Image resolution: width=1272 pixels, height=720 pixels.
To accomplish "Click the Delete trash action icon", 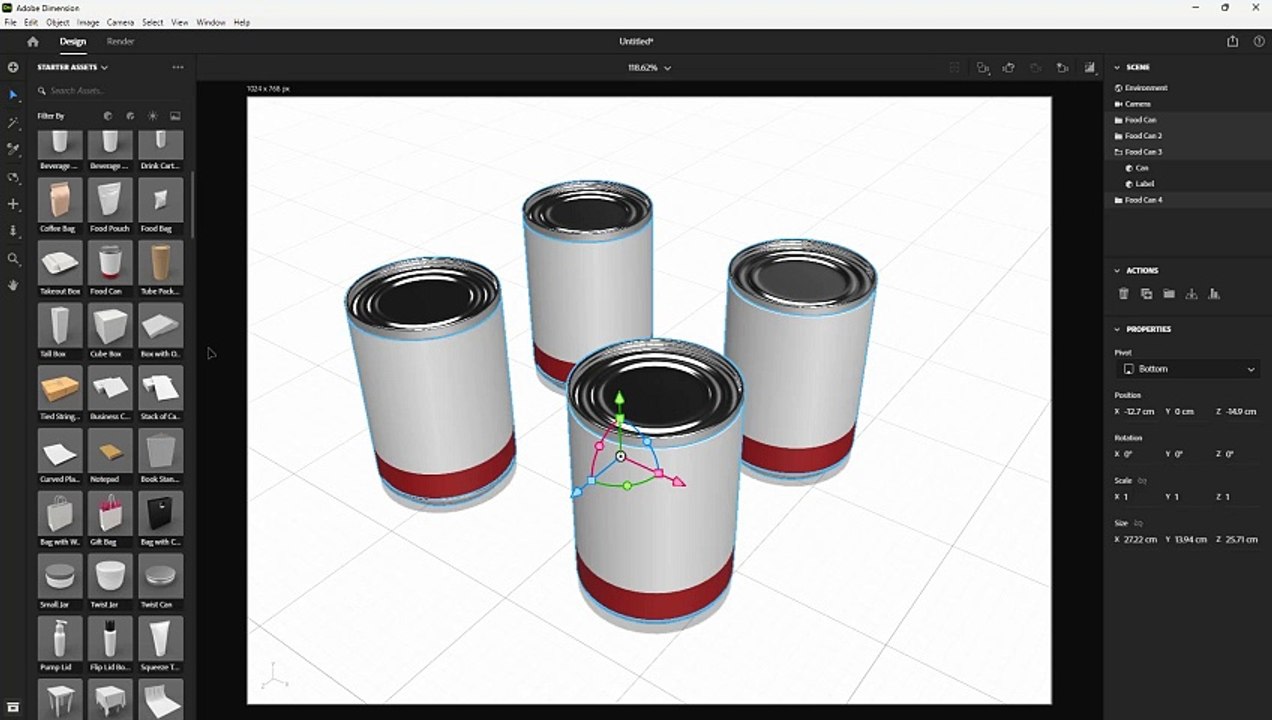I will coord(1123,294).
